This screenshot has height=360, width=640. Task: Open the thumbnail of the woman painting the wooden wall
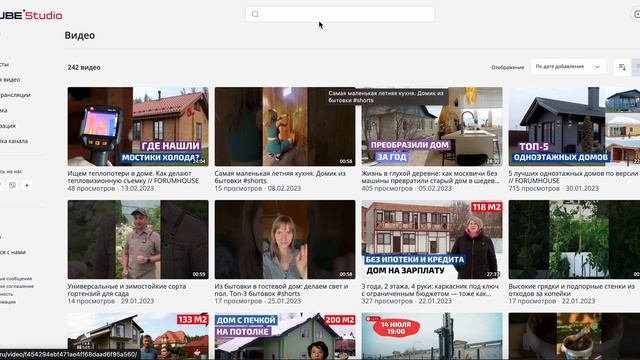pyautogui.click(x=285, y=127)
